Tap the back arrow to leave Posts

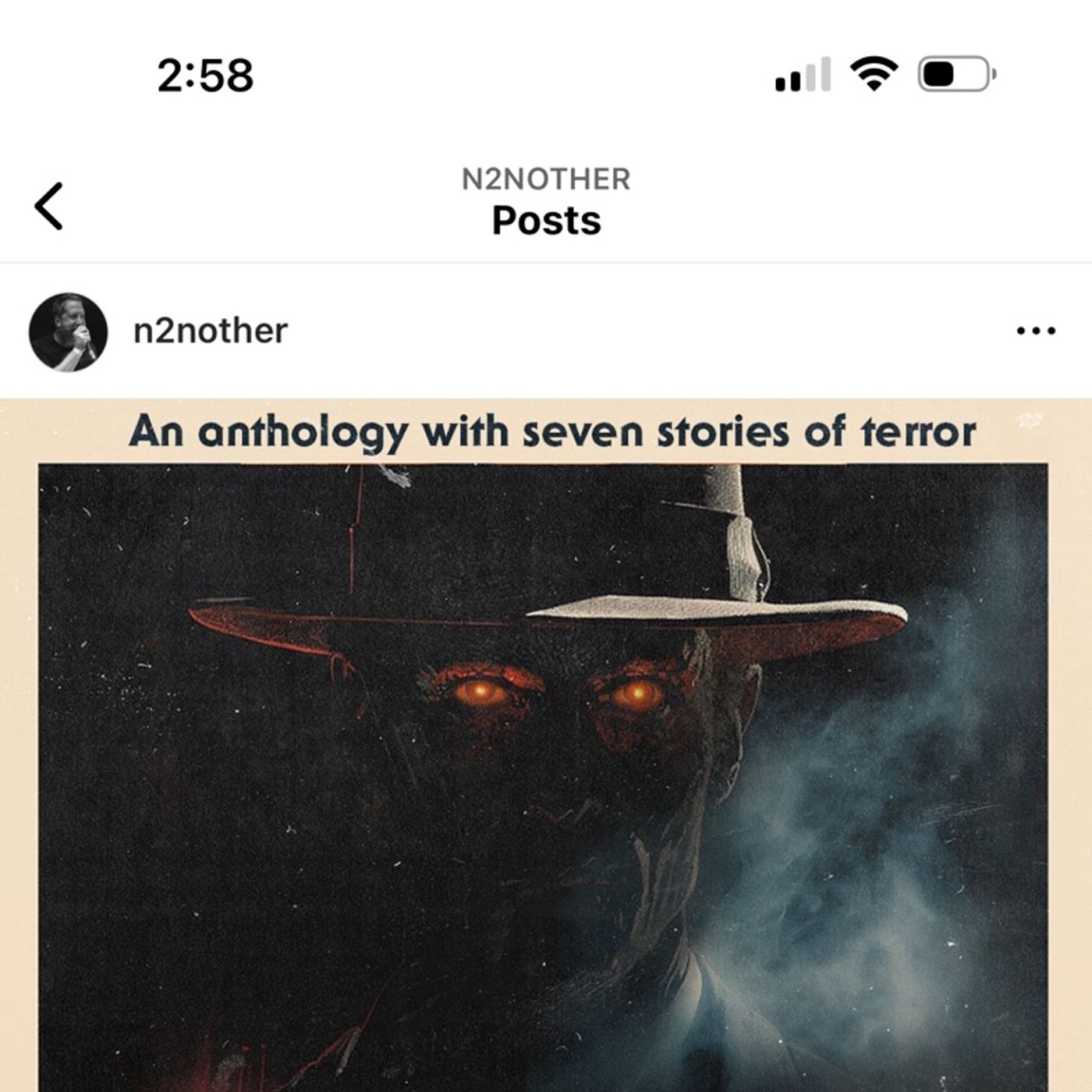click(48, 206)
